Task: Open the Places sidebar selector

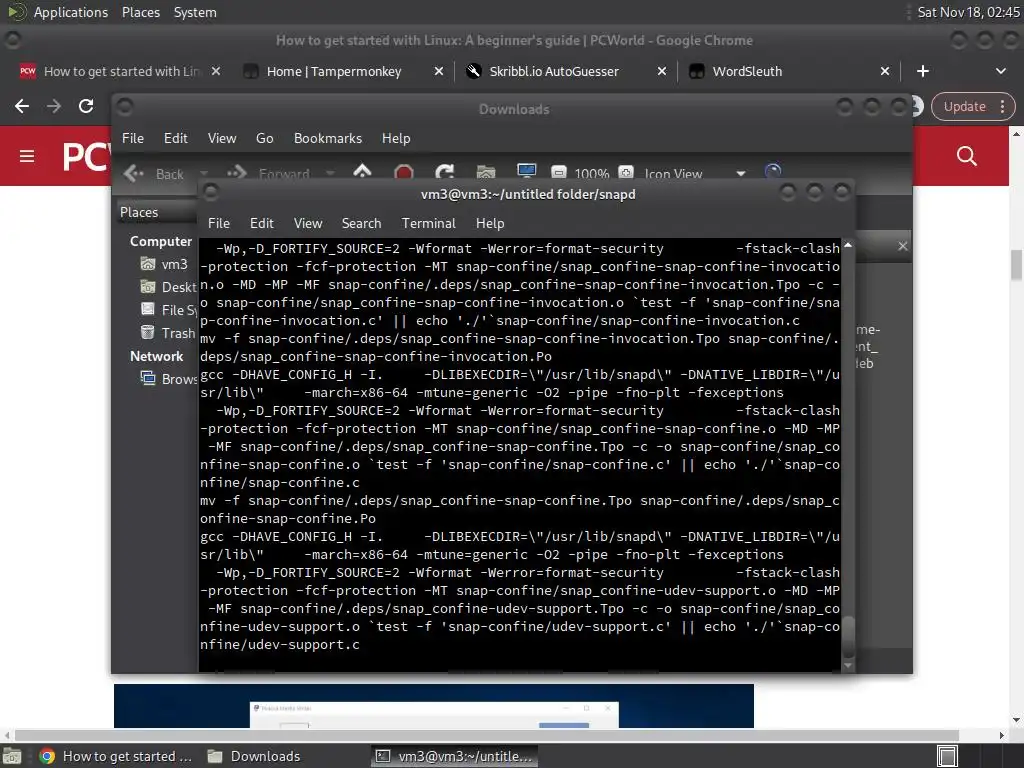Action: click(x=157, y=212)
